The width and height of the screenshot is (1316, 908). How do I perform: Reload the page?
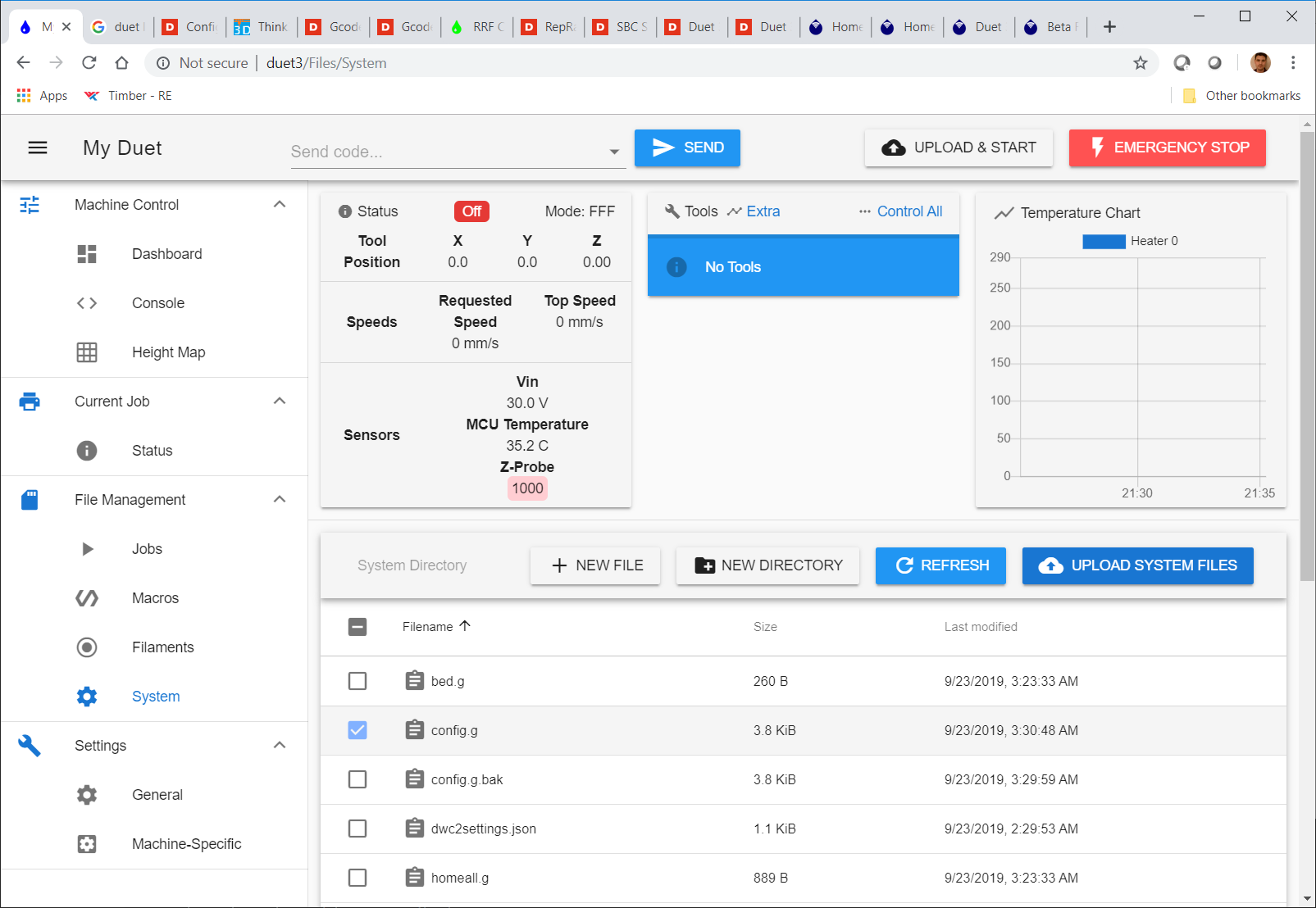pos(89,63)
